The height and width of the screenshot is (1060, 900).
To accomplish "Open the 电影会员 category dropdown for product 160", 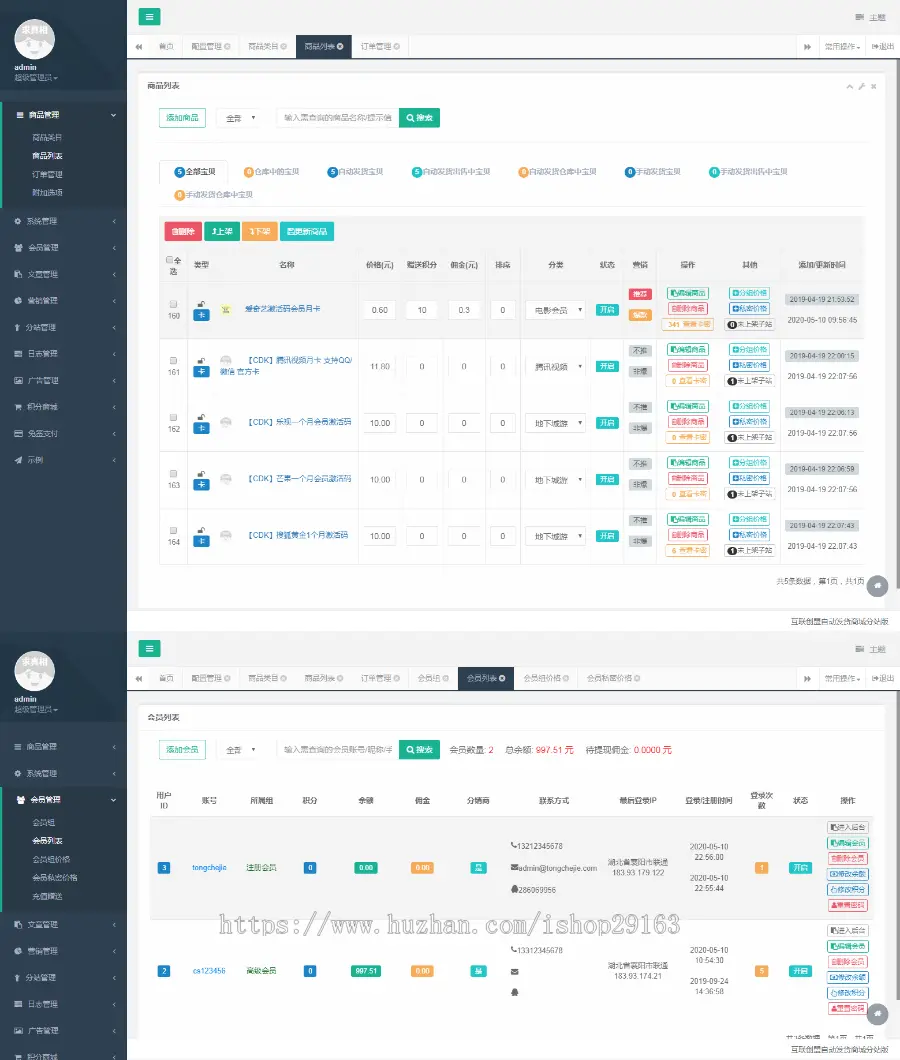I will [x=556, y=310].
